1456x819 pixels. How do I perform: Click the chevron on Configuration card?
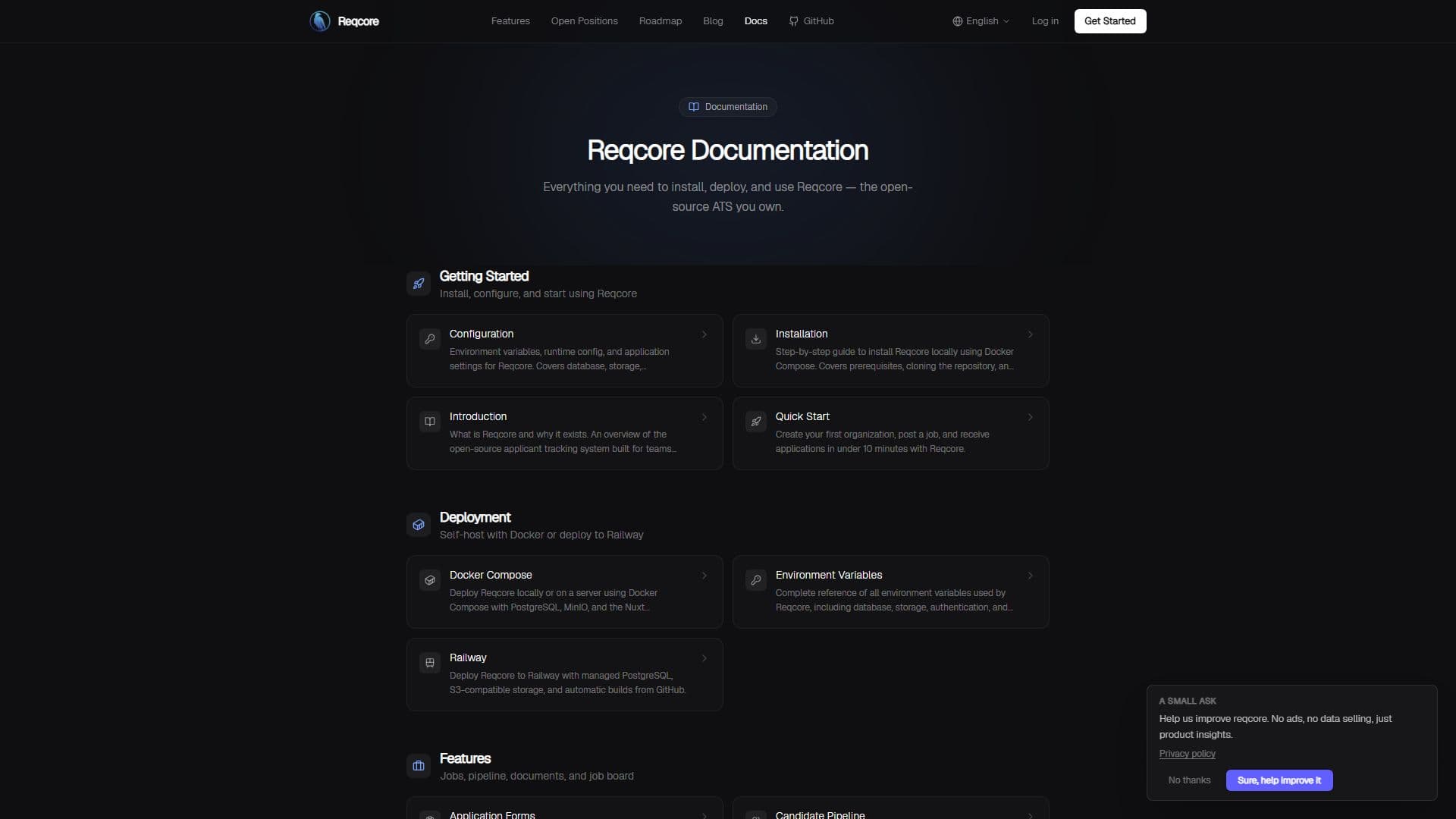[x=704, y=334]
